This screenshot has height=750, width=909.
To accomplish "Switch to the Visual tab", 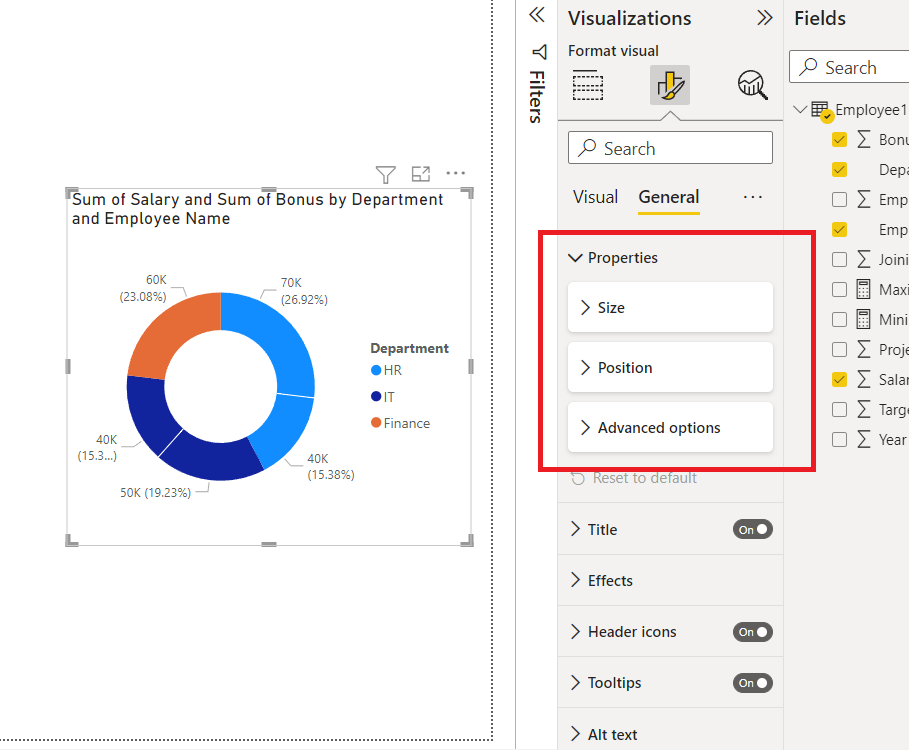I will pyautogui.click(x=595, y=197).
